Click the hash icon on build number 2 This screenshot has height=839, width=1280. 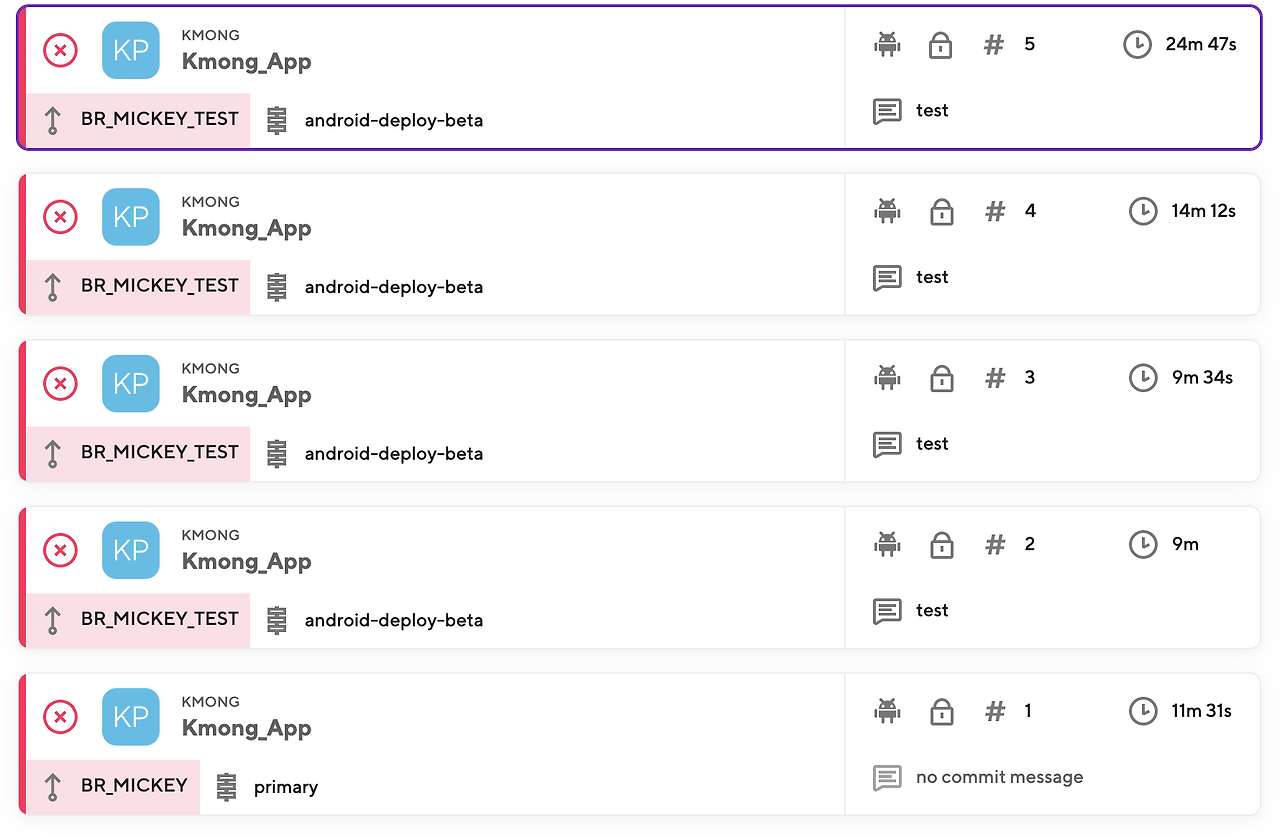[x=995, y=545]
